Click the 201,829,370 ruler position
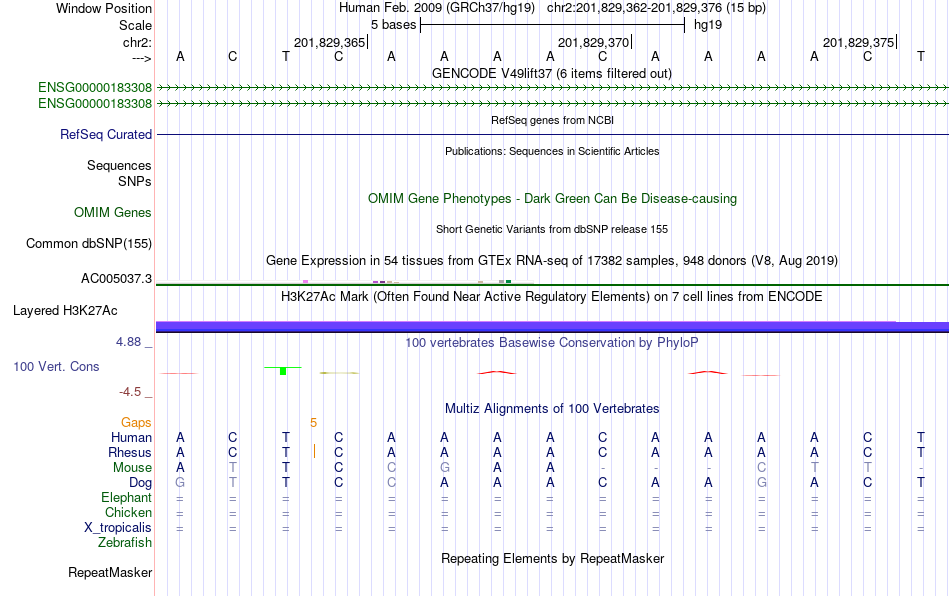Viewport: 950px width, 596px height. pos(594,42)
